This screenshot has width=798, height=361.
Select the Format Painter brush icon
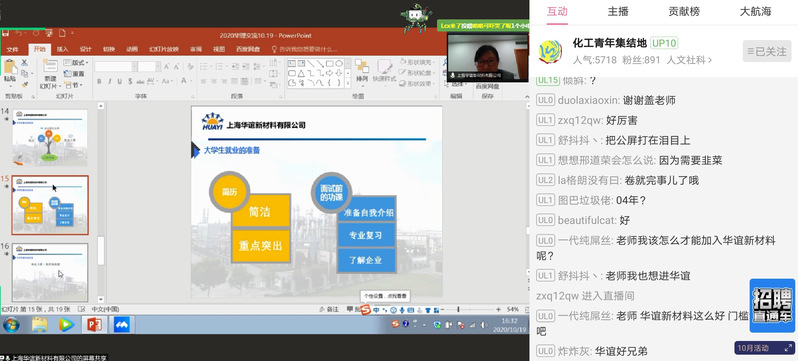(x=24, y=84)
